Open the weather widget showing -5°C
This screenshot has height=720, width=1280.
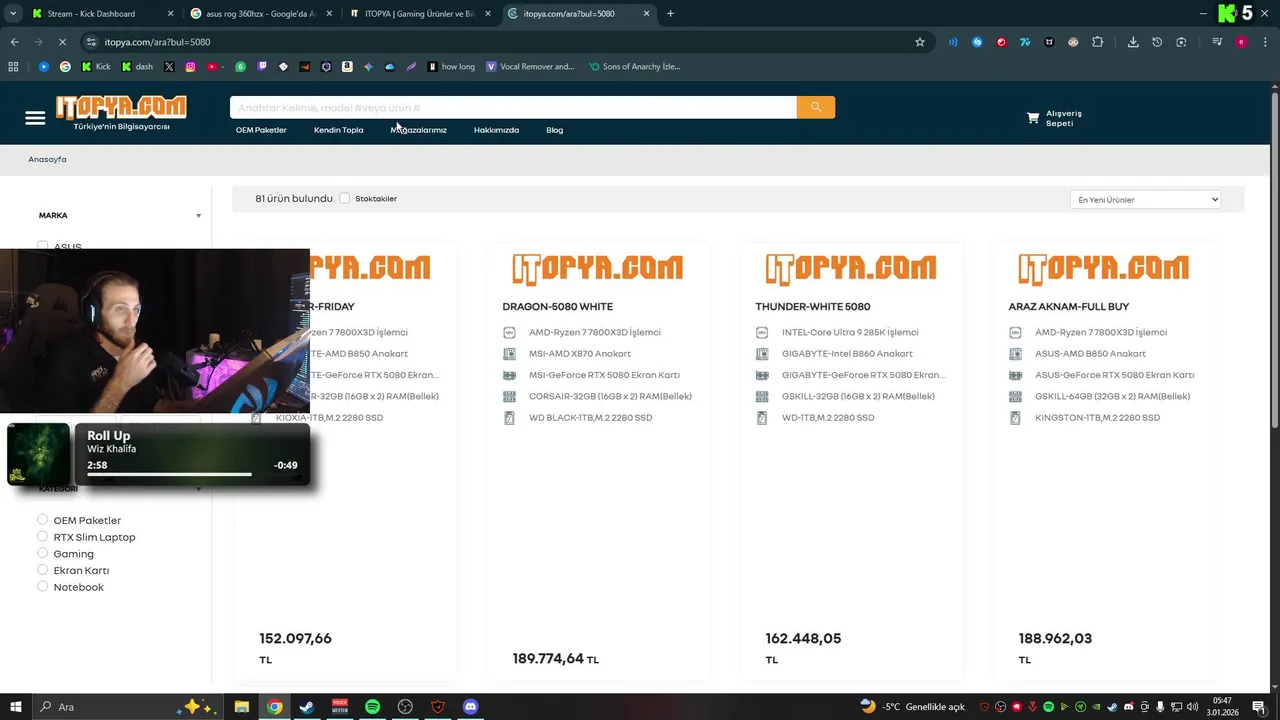pyautogui.click(x=912, y=707)
